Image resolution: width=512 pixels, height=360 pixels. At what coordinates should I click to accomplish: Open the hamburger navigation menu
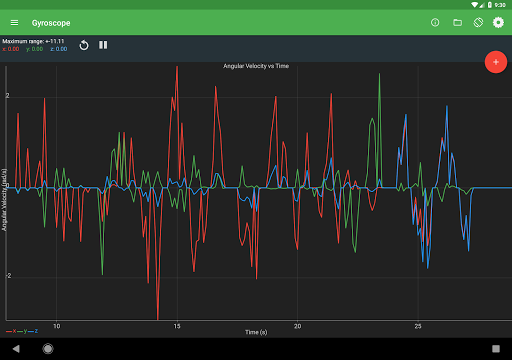point(14,23)
